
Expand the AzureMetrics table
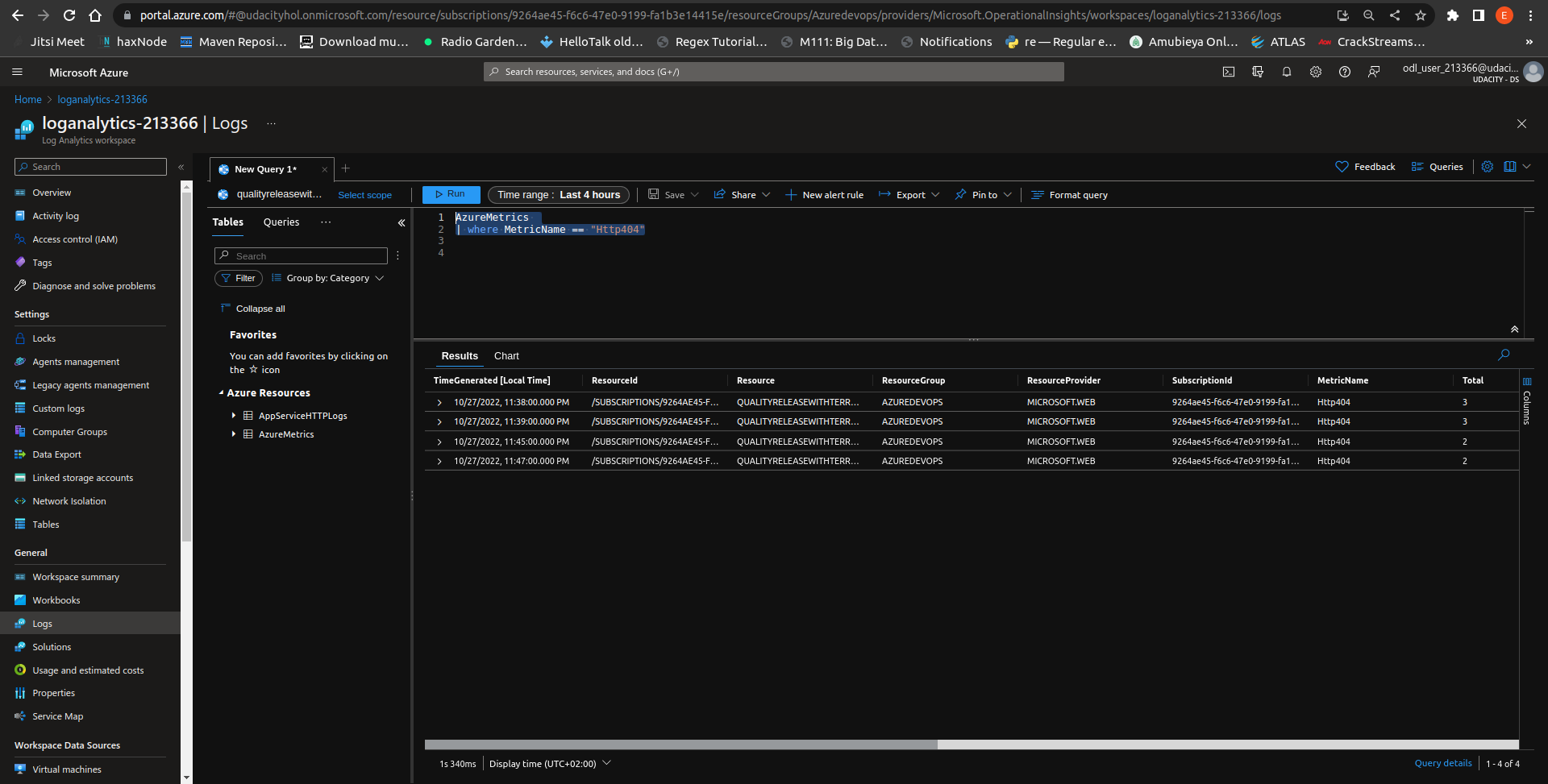(234, 434)
